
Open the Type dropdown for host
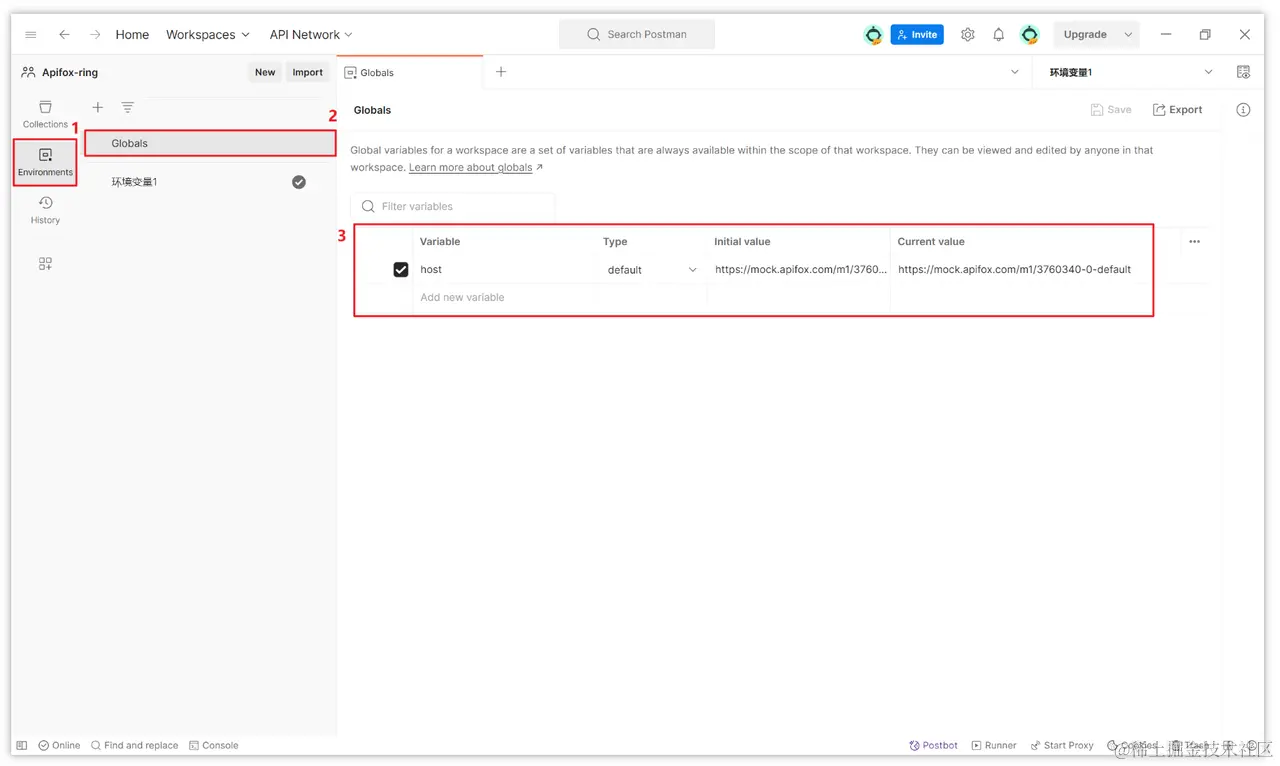(652, 270)
